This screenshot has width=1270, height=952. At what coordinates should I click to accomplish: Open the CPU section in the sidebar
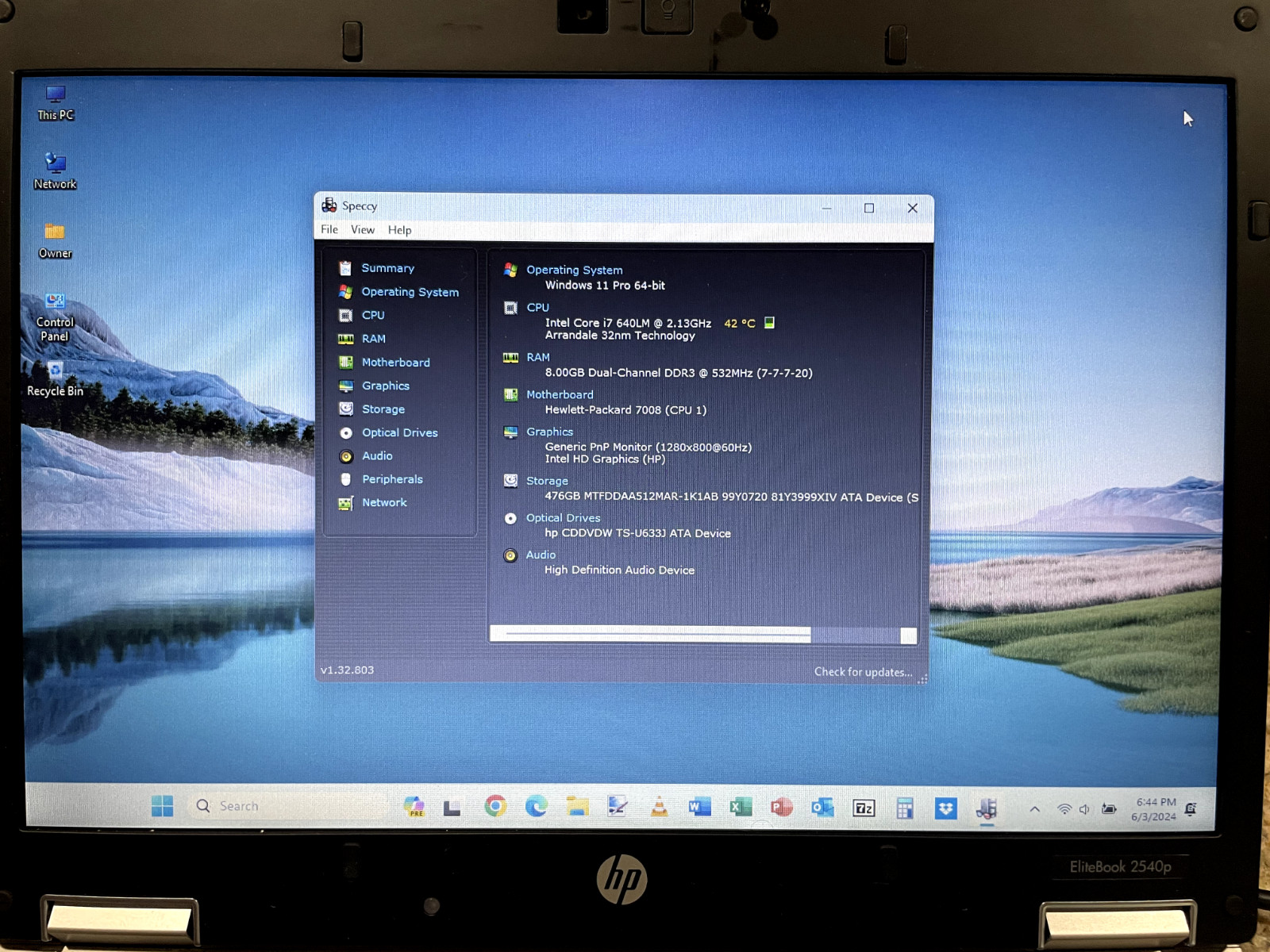373,315
